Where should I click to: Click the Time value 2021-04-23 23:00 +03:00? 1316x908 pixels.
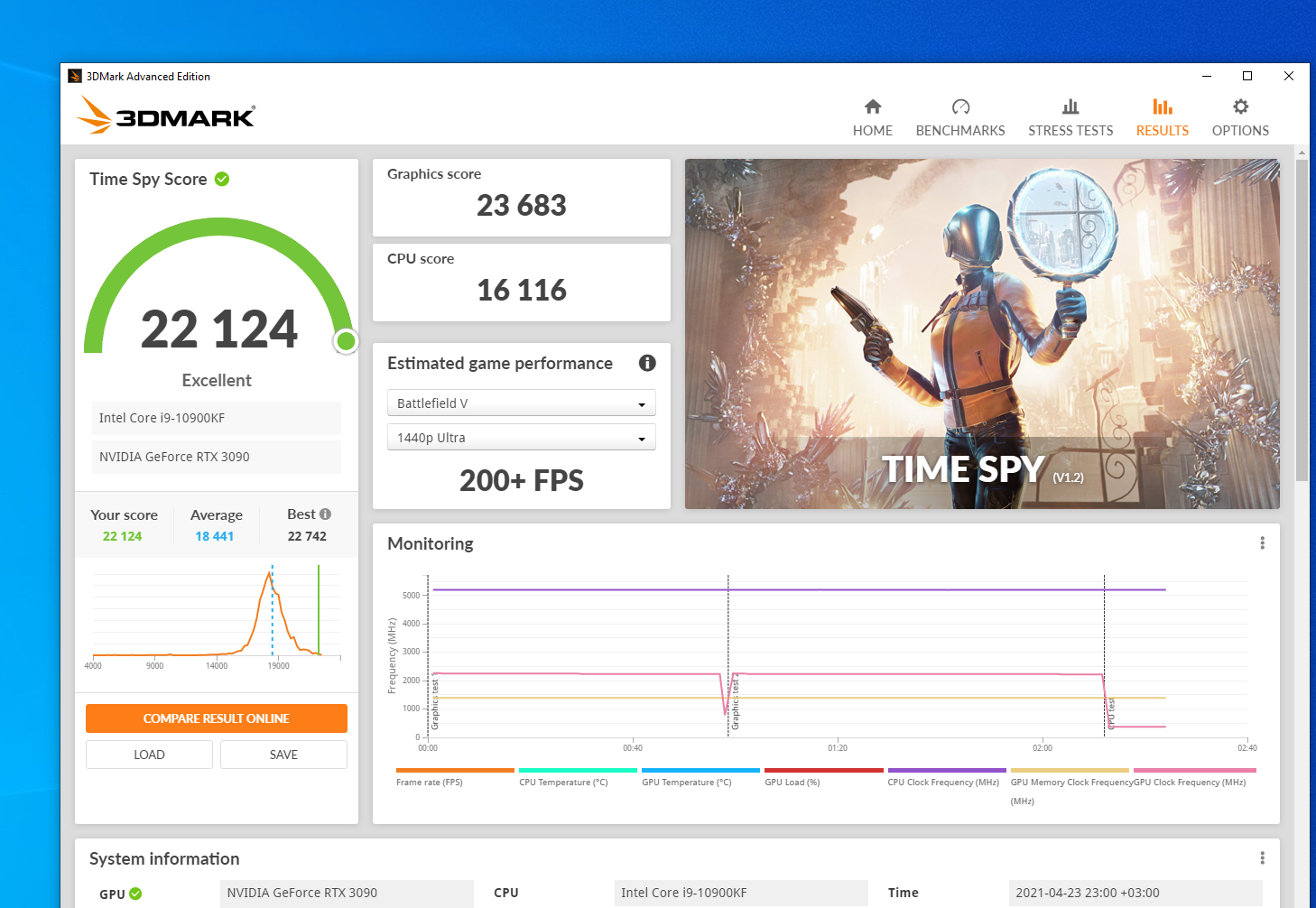(1135, 893)
